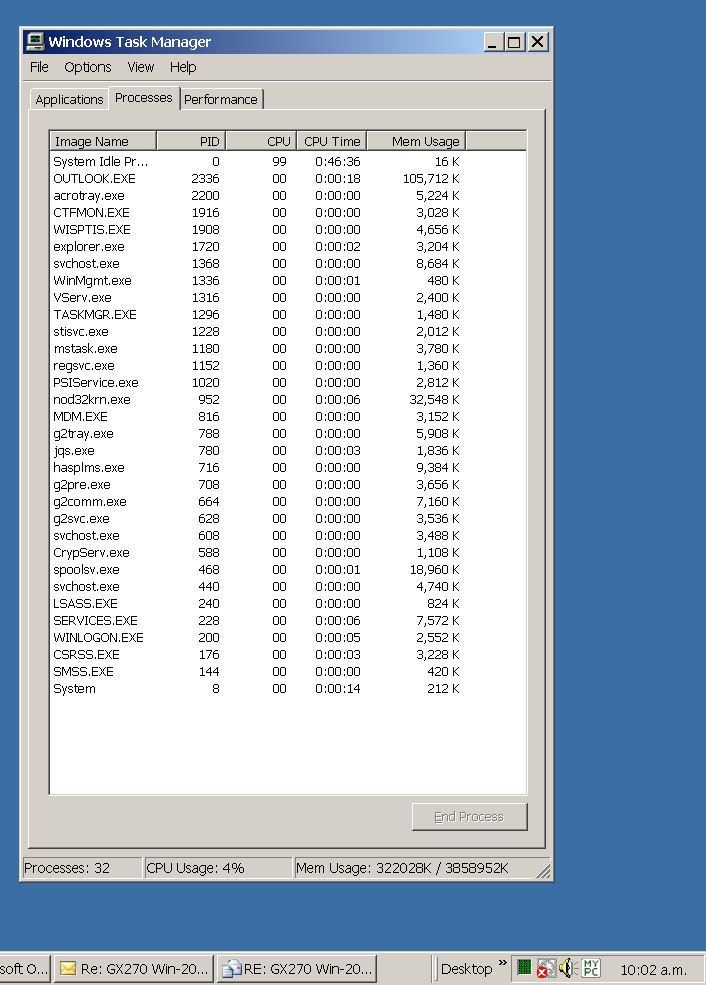Image resolution: width=706 pixels, height=985 pixels.
Task: Open the View menu
Action: pyautogui.click(x=141, y=67)
